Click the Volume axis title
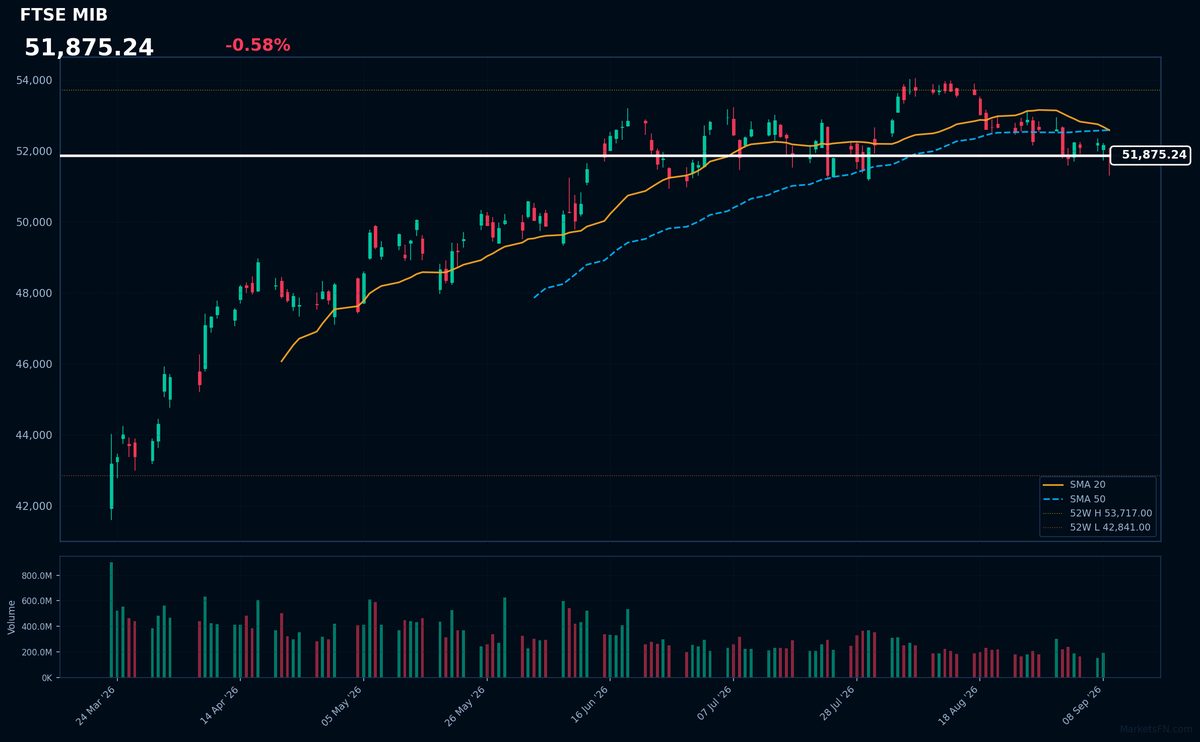 [12, 617]
